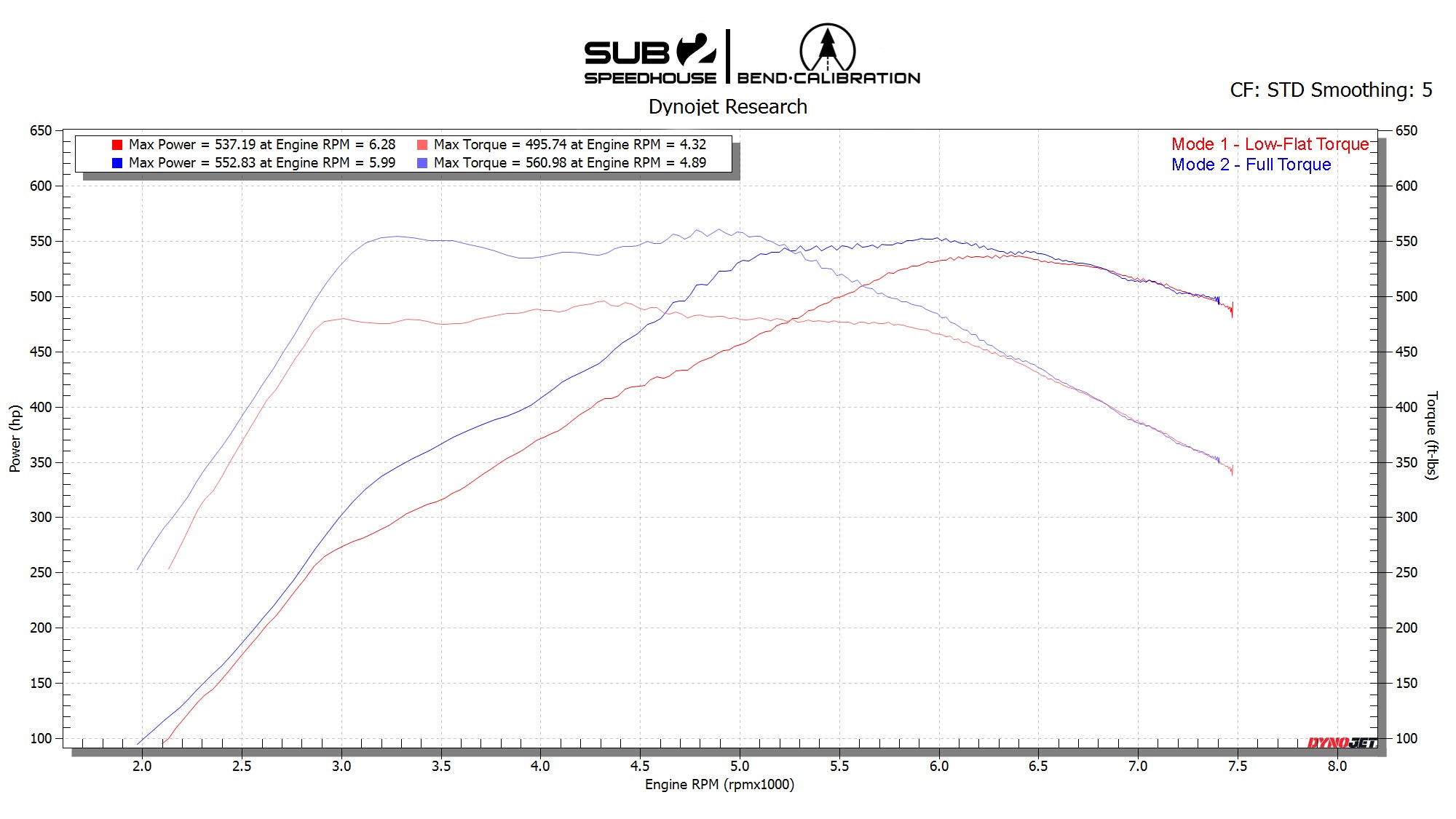This screenshot has height=819, width=1456.
Task: Click the Dynojet logo watermark
Action: click(x=1342, y=743)
